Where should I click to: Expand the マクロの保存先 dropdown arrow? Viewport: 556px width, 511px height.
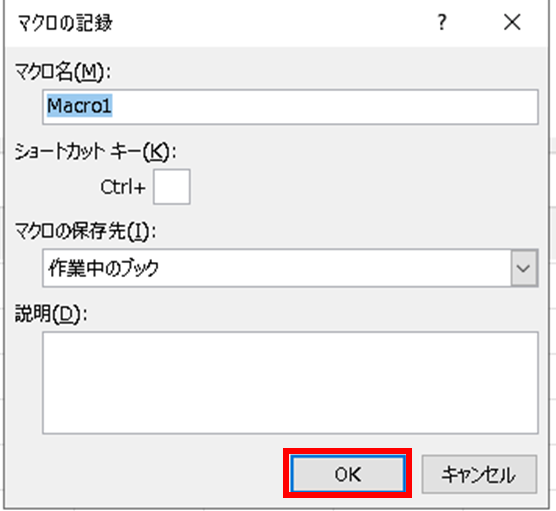pos(524,268)
